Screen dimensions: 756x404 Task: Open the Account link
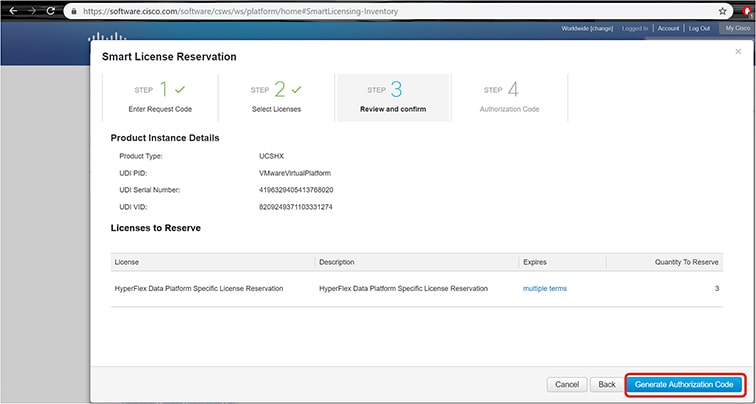click(668, 28)
